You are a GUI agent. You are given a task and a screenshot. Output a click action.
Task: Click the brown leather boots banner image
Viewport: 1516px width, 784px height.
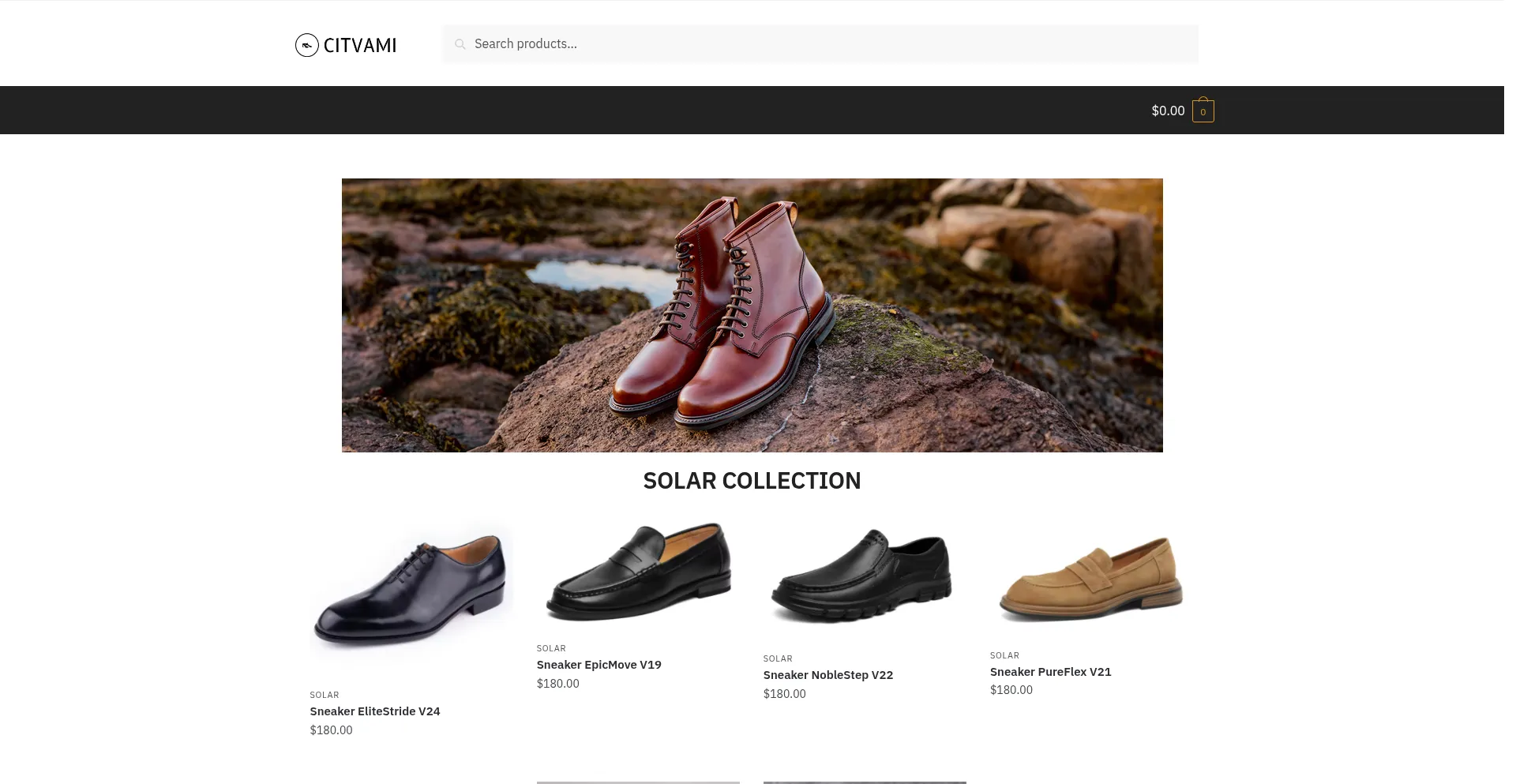click(752, 315)
